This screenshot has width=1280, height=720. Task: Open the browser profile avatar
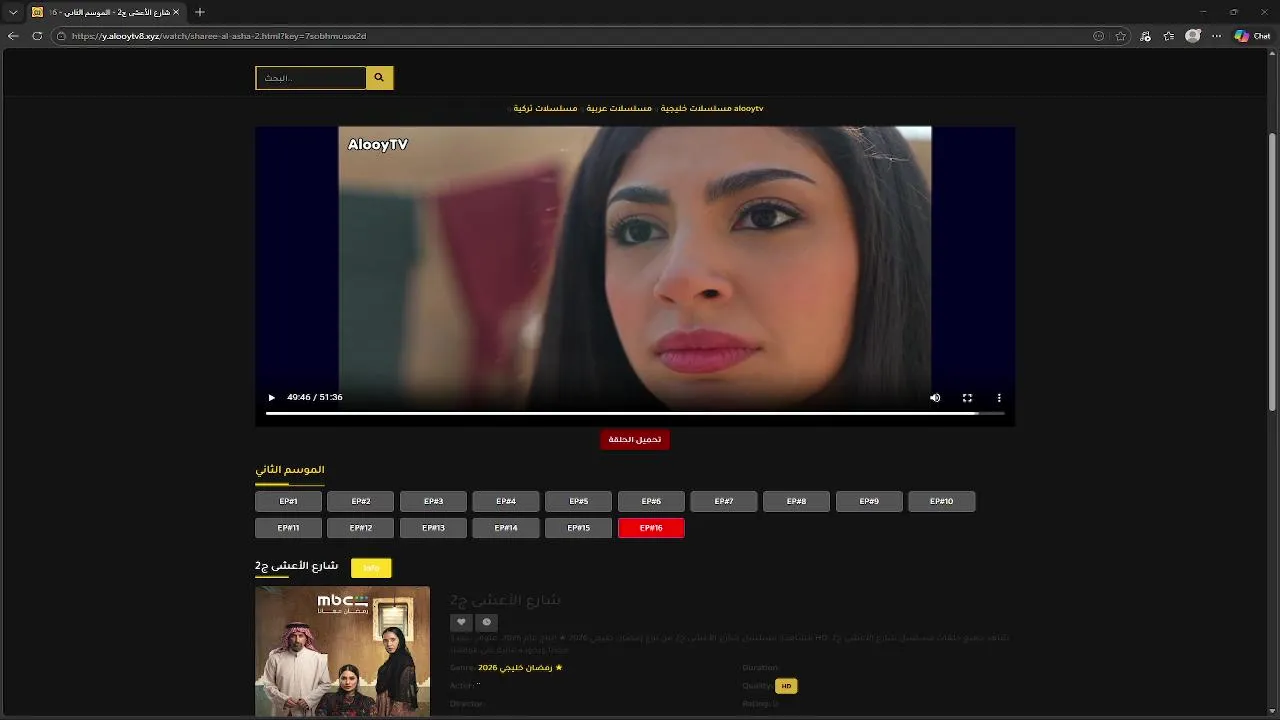(x=1193, y=36)
